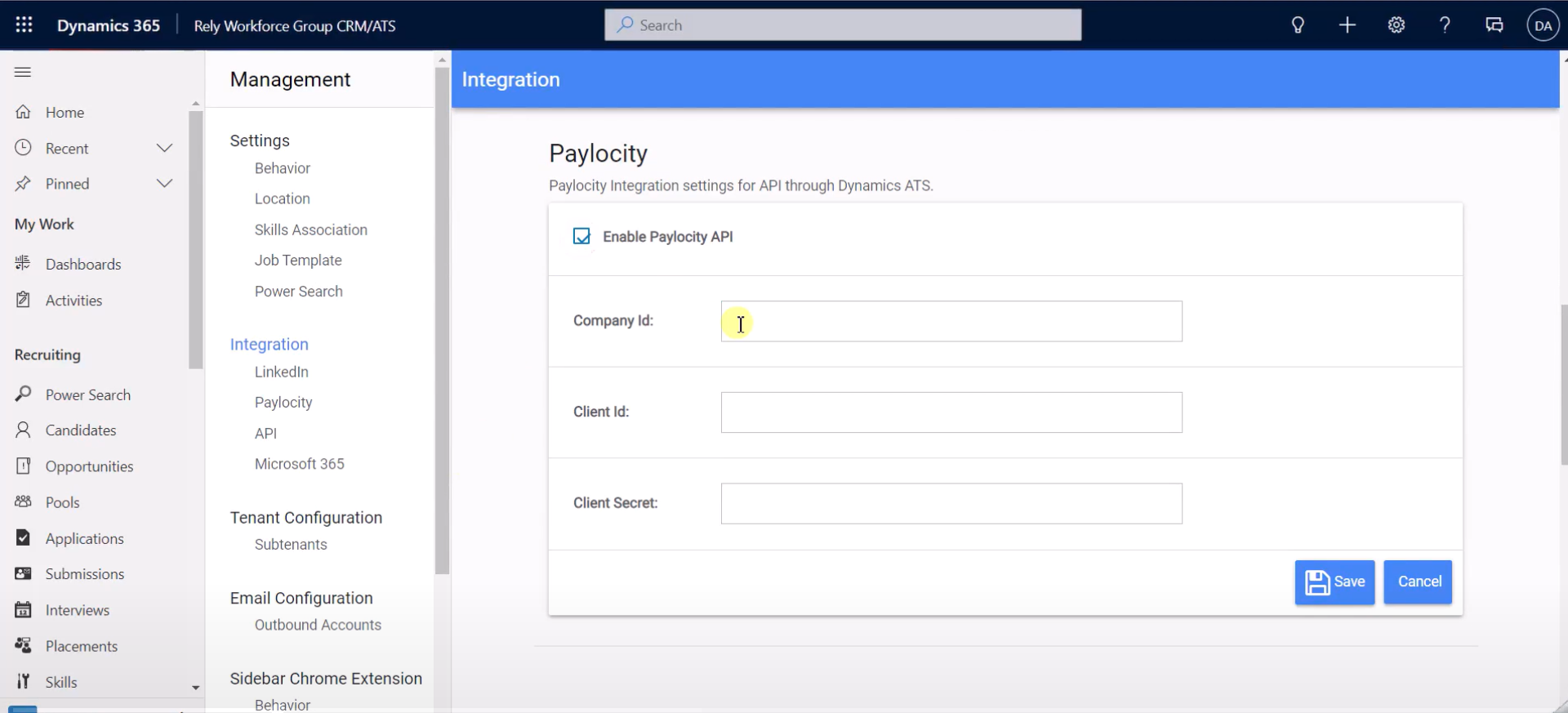The image size is (1568, 713).
Task: Open the Dynamics 365 app launcher grid
Action: tap(24, 25)
